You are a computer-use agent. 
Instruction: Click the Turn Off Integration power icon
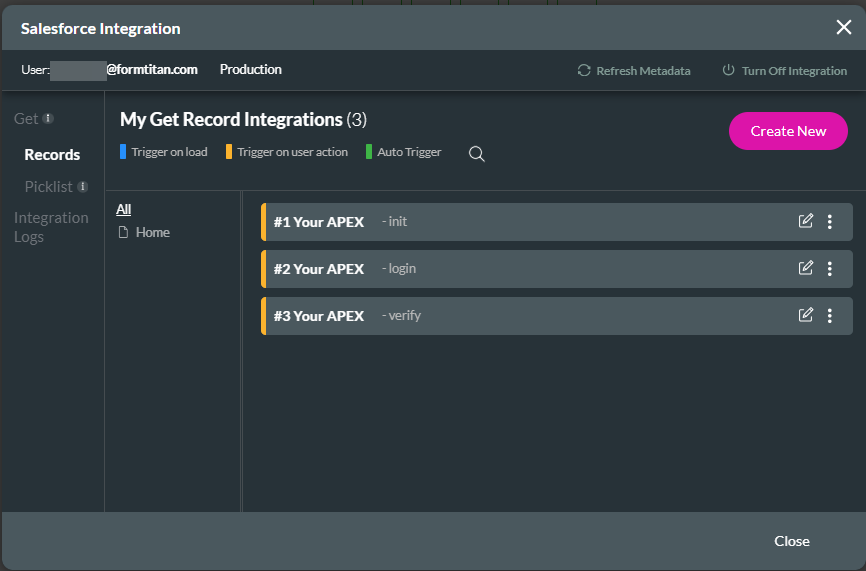[x=728, y=70]
